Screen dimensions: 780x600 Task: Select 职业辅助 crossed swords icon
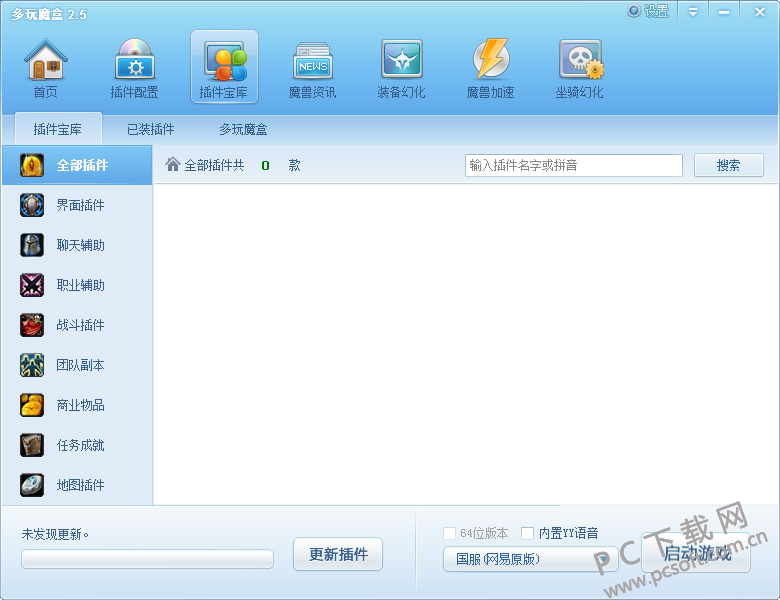tap(32, 285)
